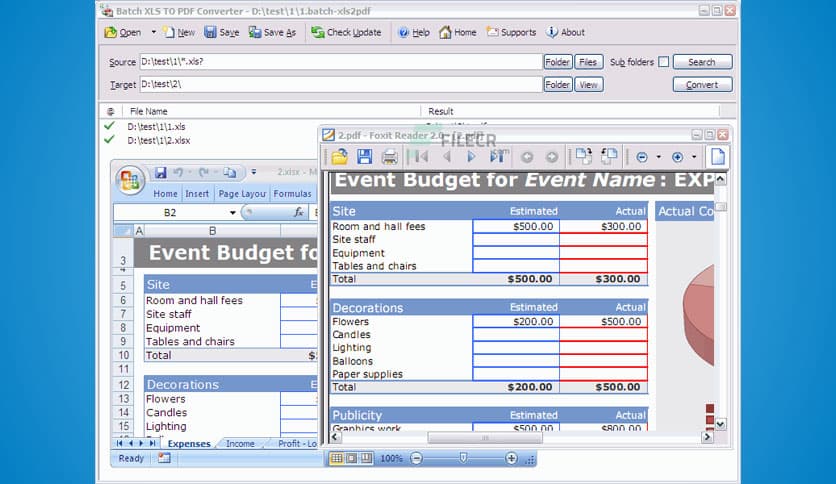Enable the Sub folders checkbox
This screenshot has height=484, width=836.
click(664, 62)
